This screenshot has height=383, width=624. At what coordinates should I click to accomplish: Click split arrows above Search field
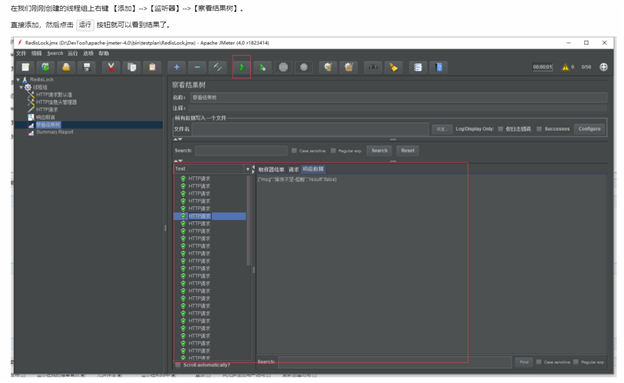[178, 139]
